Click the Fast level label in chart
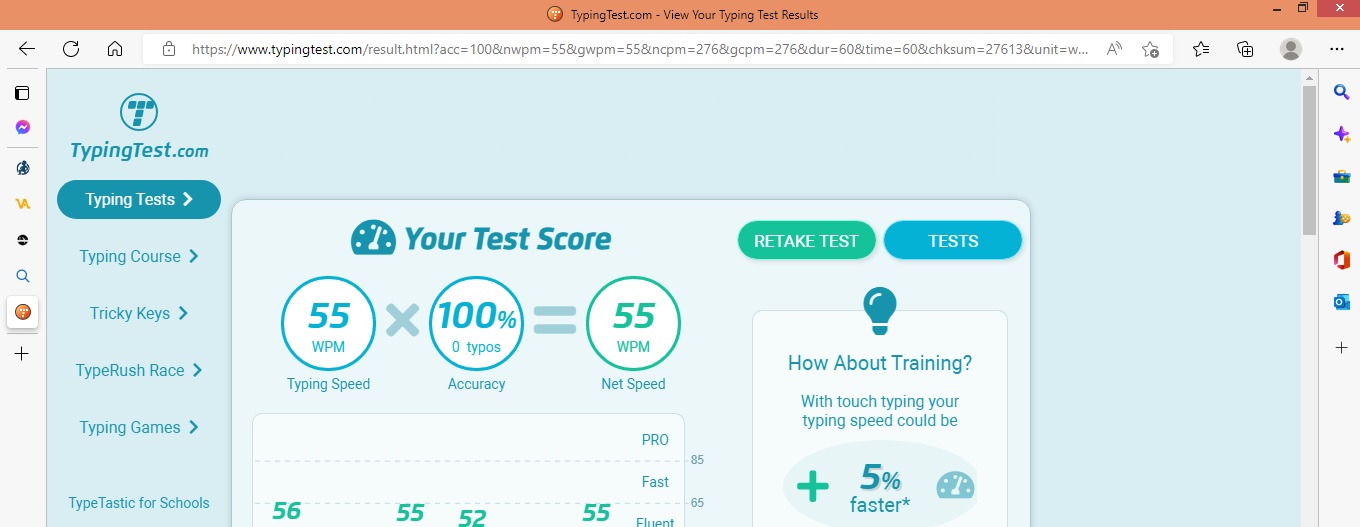Viewport: 1360px width, 527px height. click(655, 482)
